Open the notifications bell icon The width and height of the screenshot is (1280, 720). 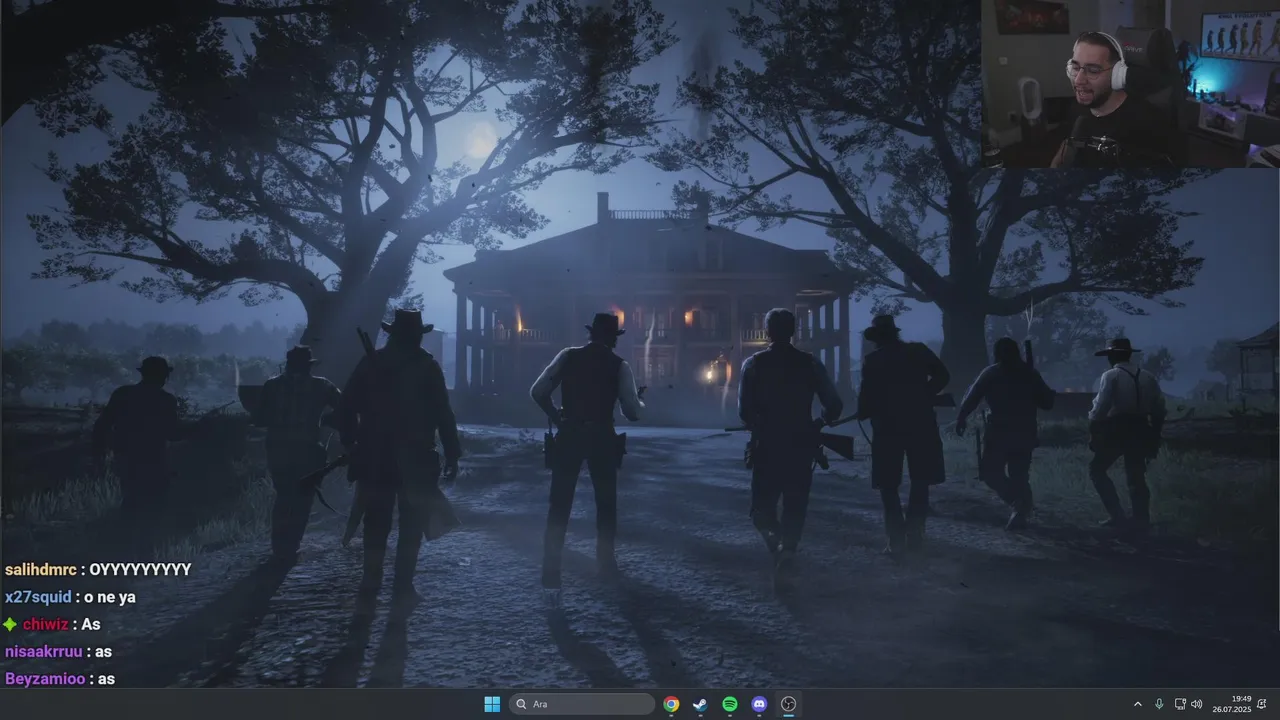pyautogui.click(x=1262, y=704)
